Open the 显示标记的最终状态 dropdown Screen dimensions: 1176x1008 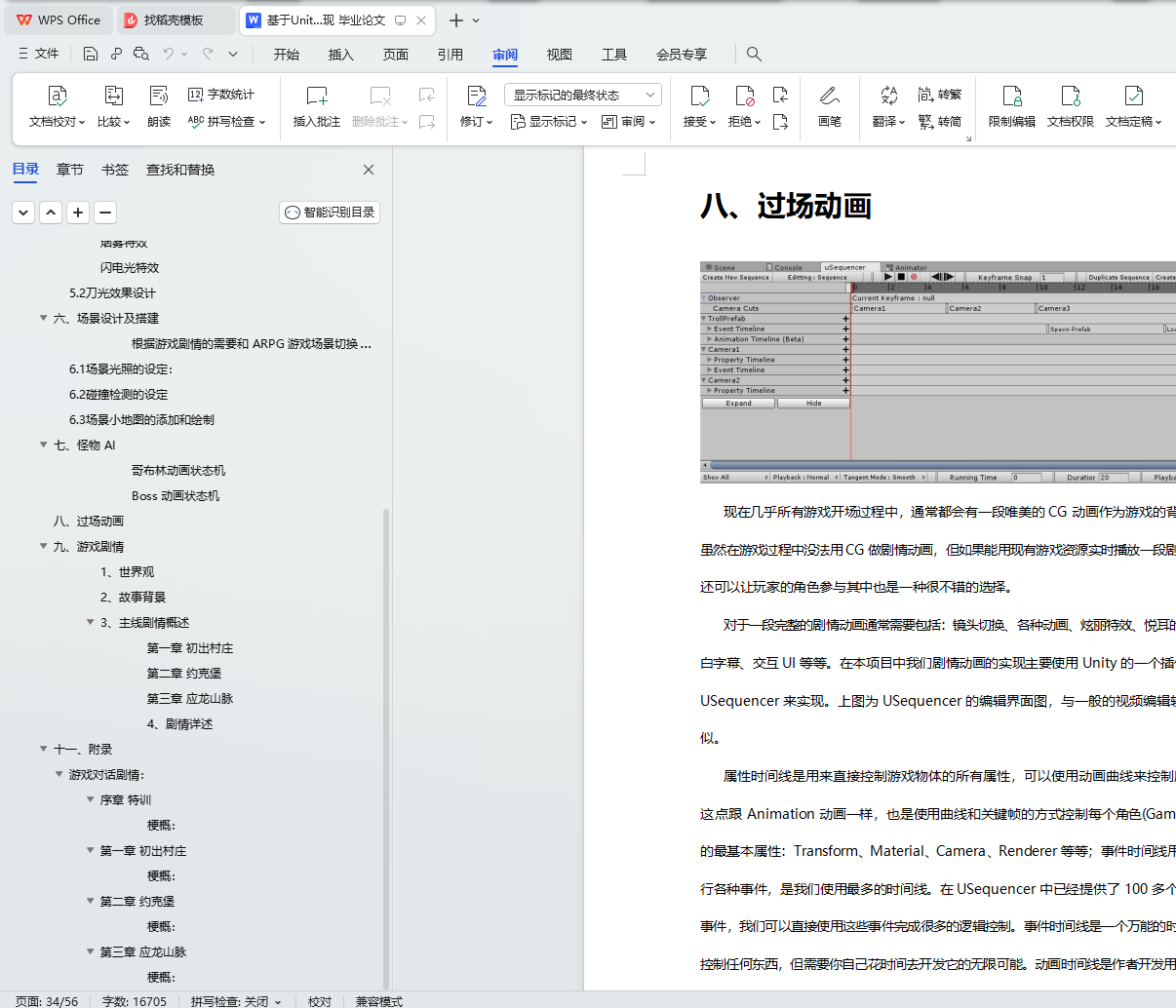tap(583, 95)
